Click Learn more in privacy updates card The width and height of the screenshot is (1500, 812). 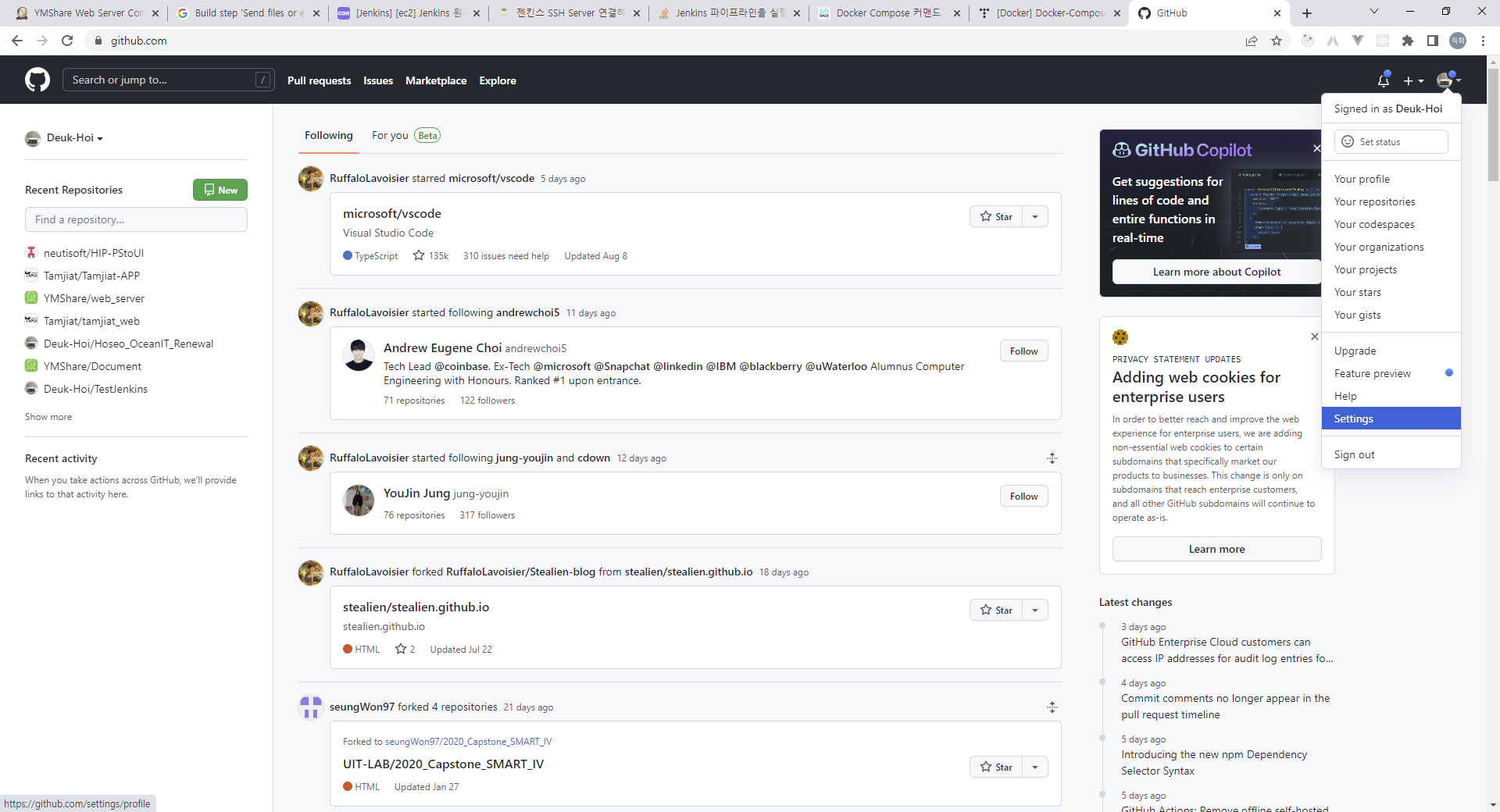coord(1216,549)
